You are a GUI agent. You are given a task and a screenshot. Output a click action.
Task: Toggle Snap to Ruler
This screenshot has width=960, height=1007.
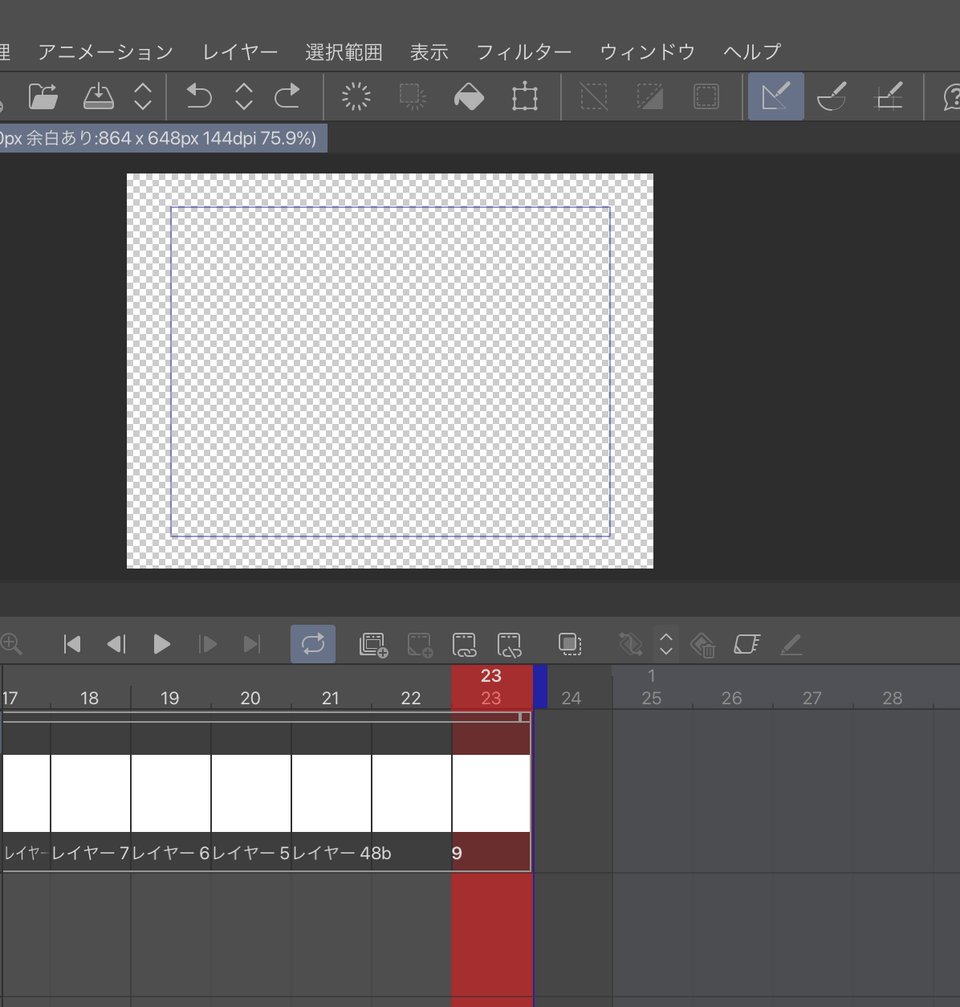click(776, 97)
